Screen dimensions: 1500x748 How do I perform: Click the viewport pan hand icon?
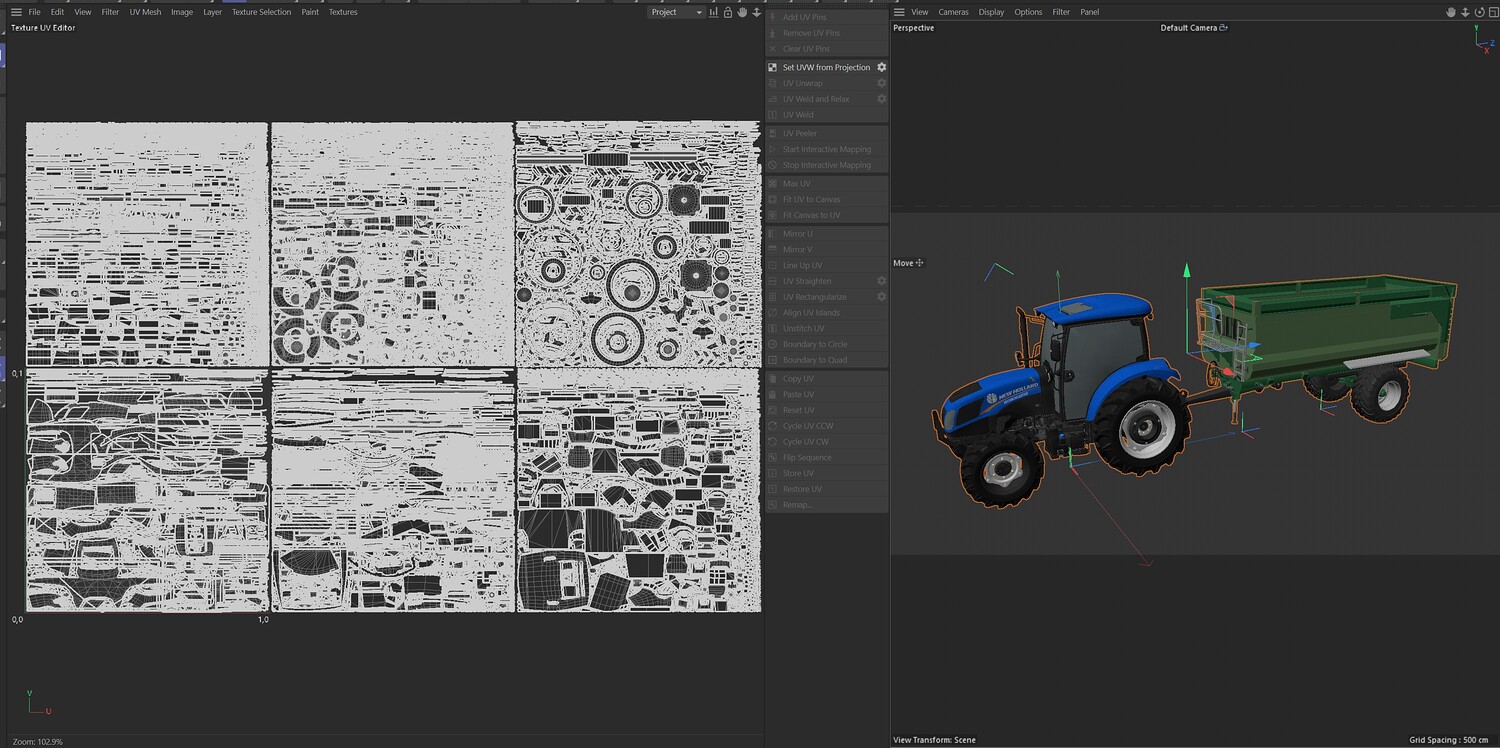1452,12
